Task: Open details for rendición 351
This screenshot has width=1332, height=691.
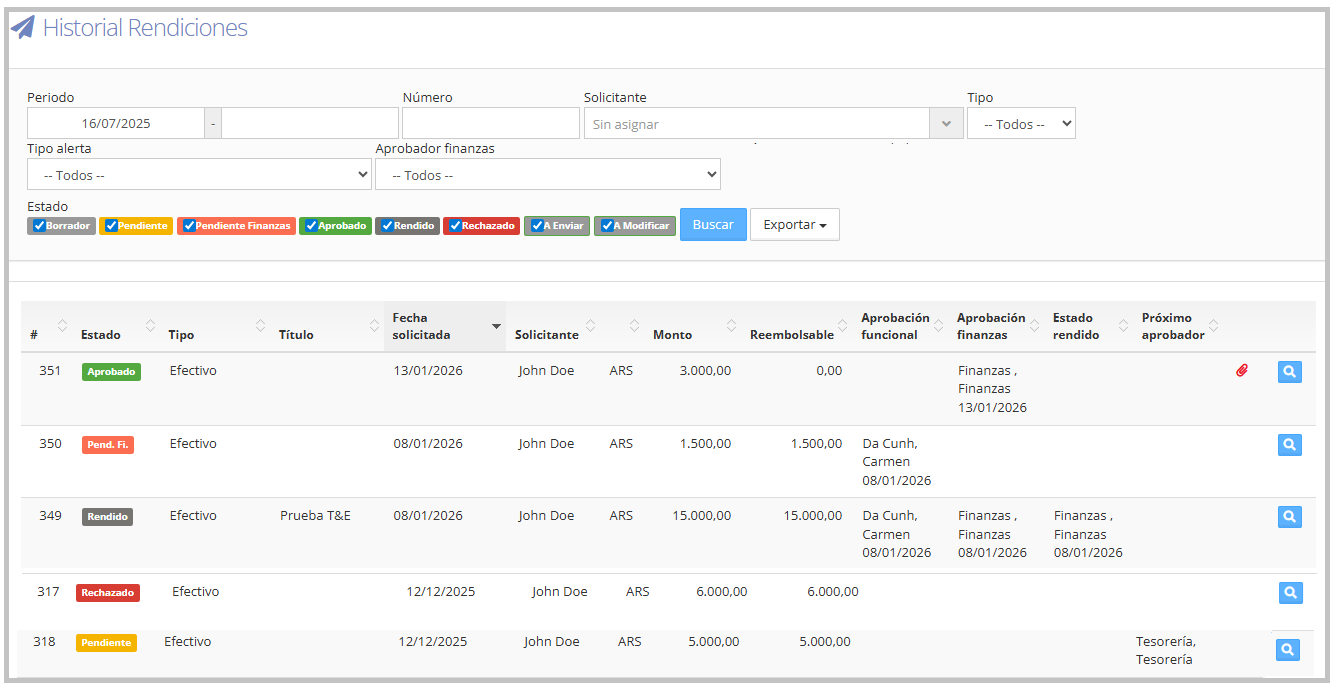Action: 1289,372
